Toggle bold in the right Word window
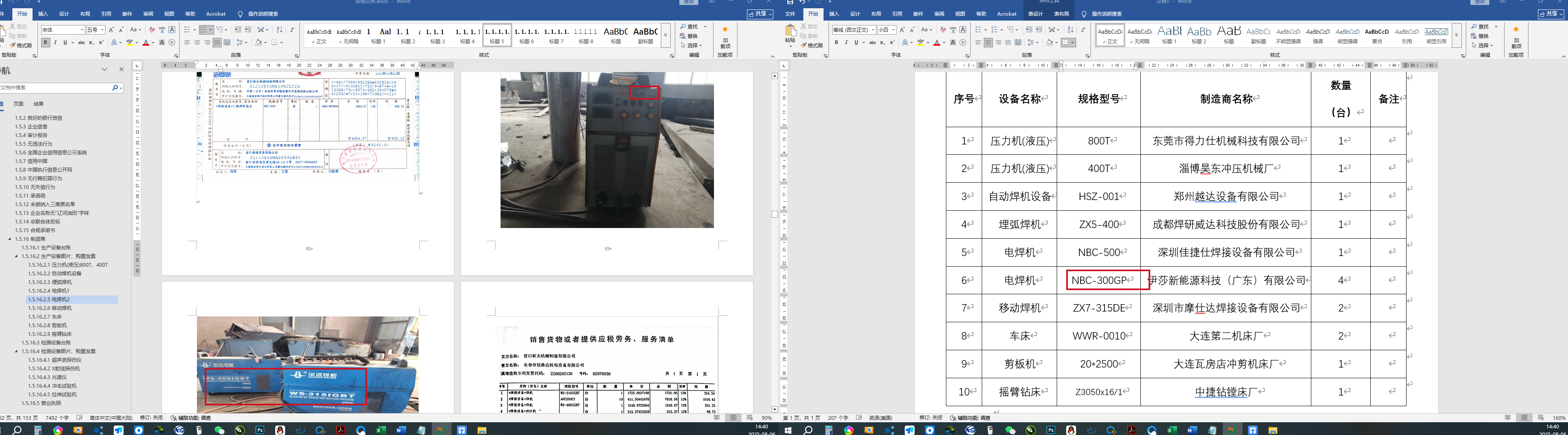Viewport: 1568px width, 435px height. point(836,42)
